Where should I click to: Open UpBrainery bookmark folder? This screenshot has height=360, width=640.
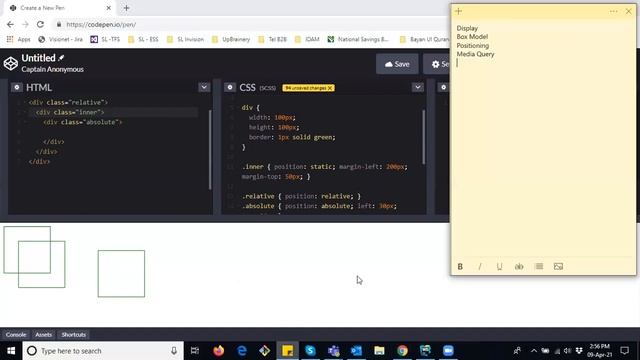coord(231,39)
